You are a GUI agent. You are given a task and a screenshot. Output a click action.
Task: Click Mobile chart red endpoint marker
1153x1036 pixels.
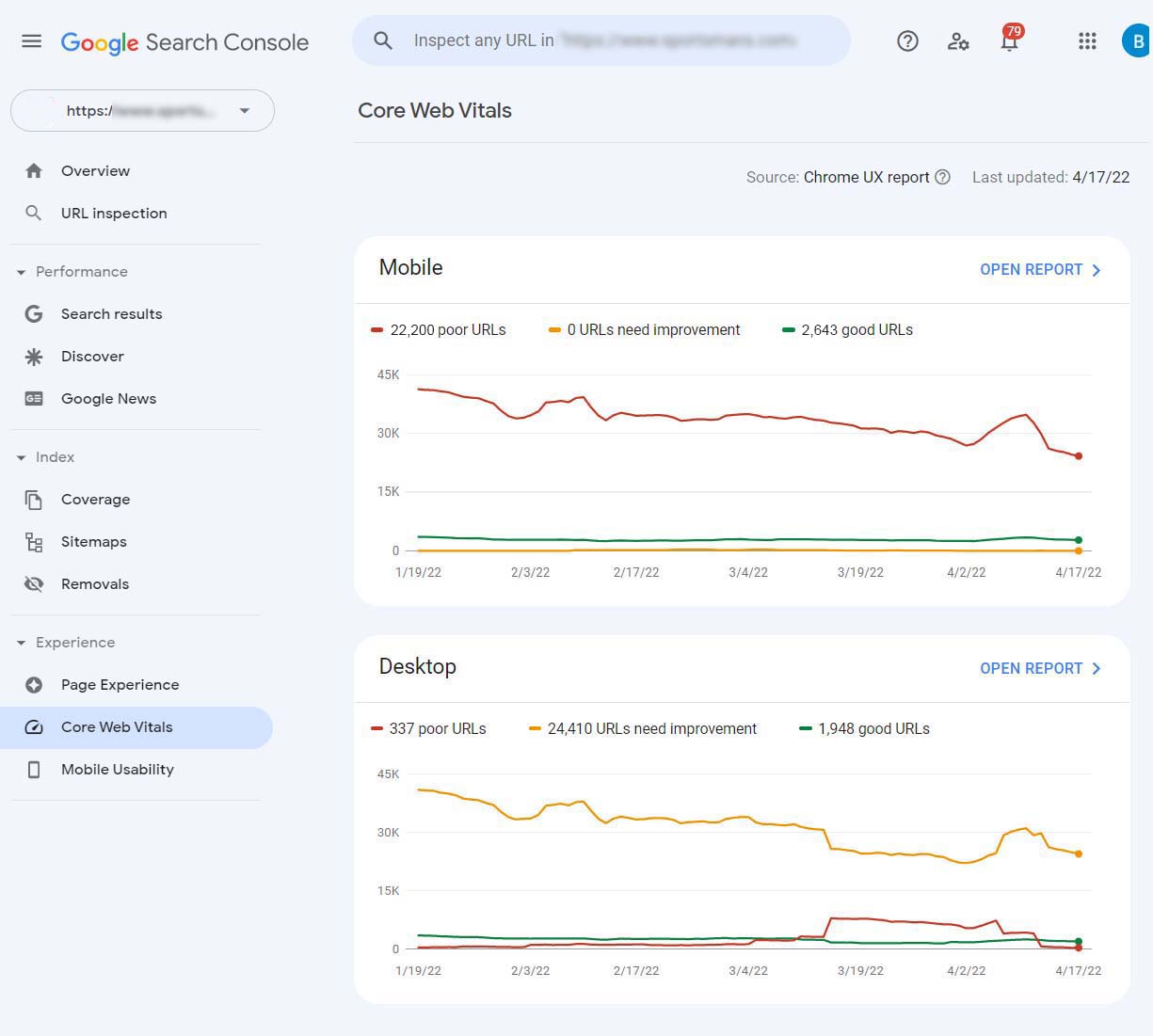[x=1079, y=456]
